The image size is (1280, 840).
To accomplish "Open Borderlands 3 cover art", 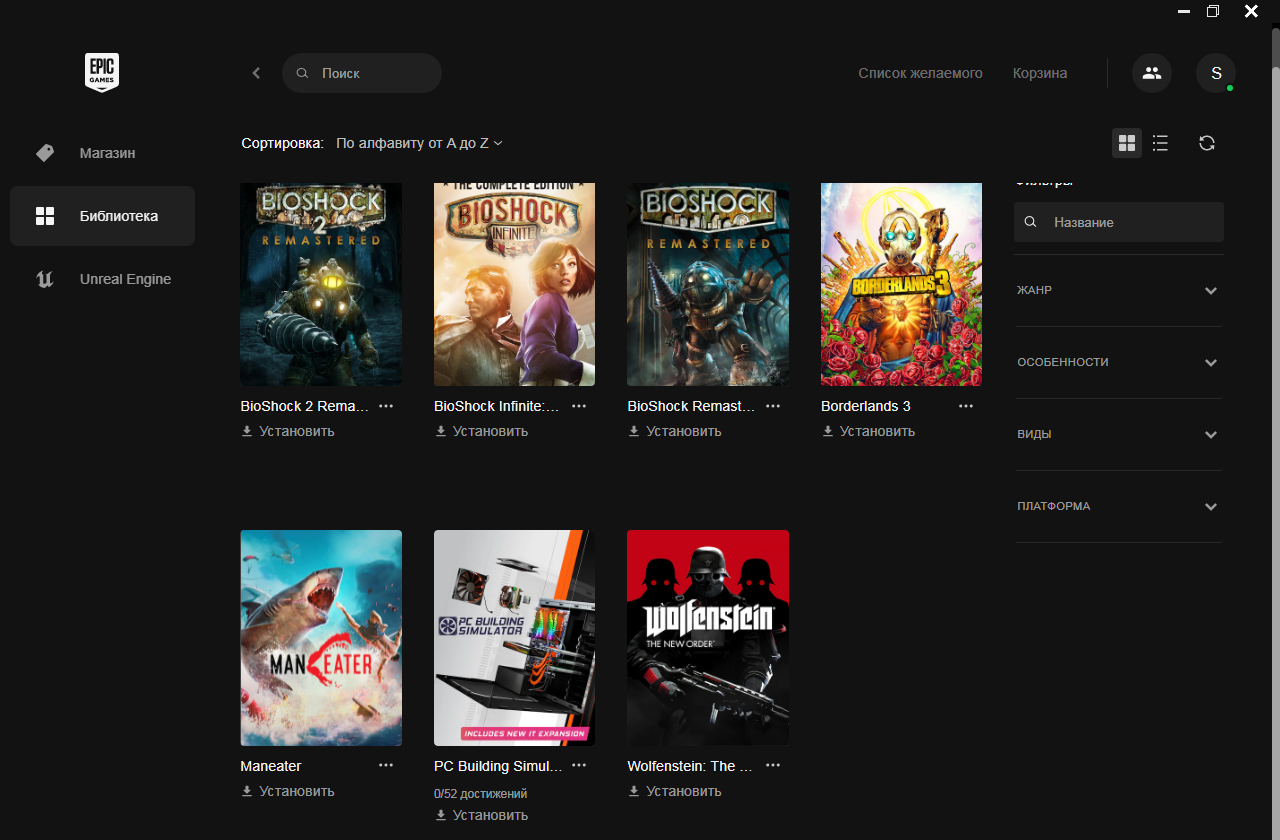I will point(901,284).
